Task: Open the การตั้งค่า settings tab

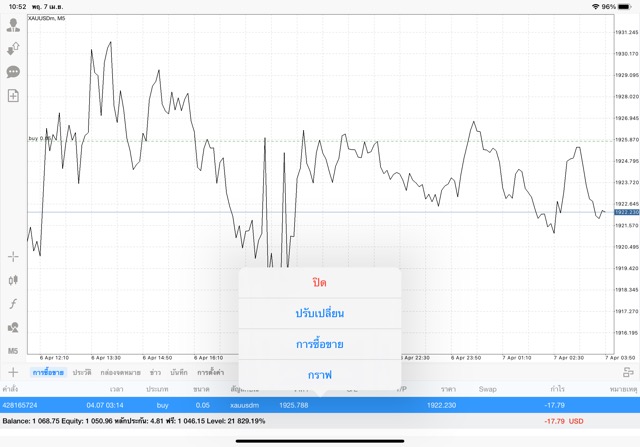Action: [210, 372]
